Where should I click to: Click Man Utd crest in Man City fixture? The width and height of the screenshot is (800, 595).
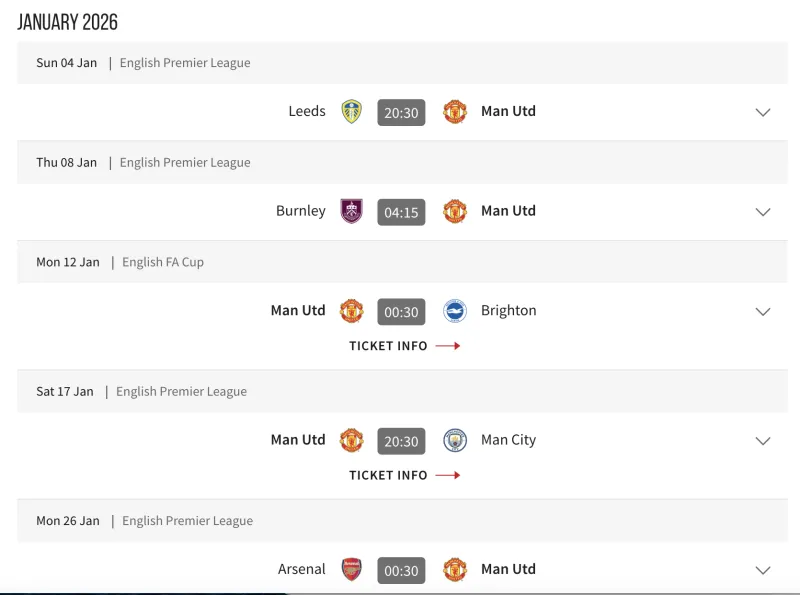pos(351,440)
